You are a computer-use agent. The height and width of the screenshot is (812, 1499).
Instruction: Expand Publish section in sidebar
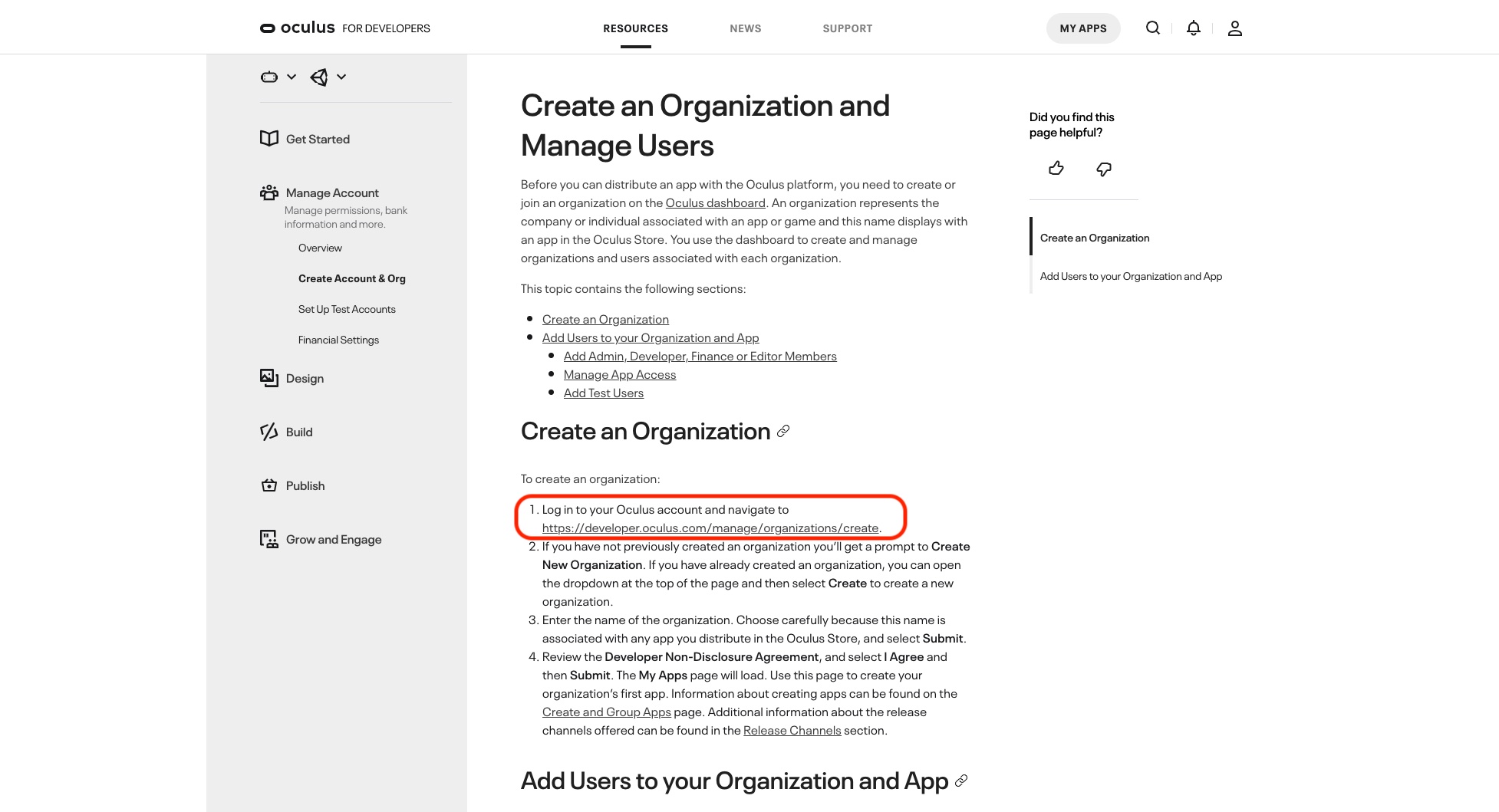305,485
